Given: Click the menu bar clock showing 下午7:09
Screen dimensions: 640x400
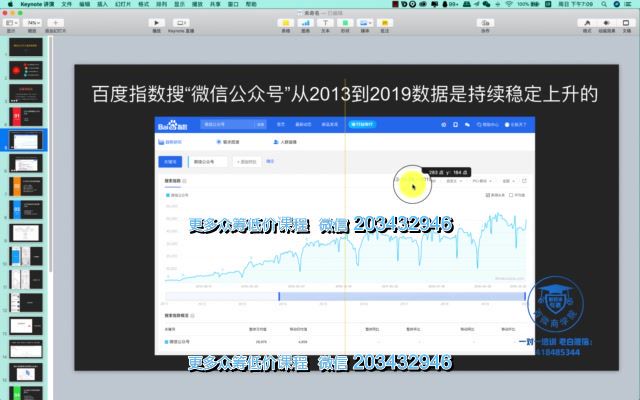Looking at the screenshot, I should pyautogui.click(x=576, y=4).
